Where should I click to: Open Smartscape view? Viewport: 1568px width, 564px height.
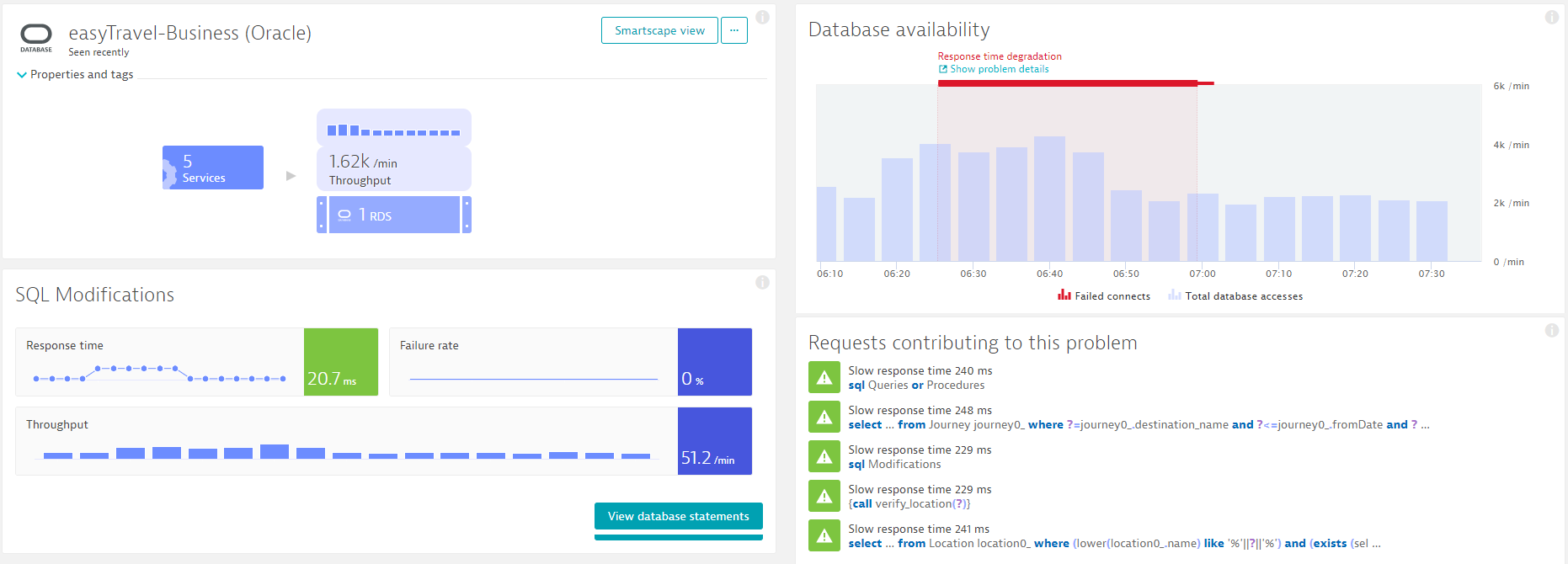[x=659, y=30]
